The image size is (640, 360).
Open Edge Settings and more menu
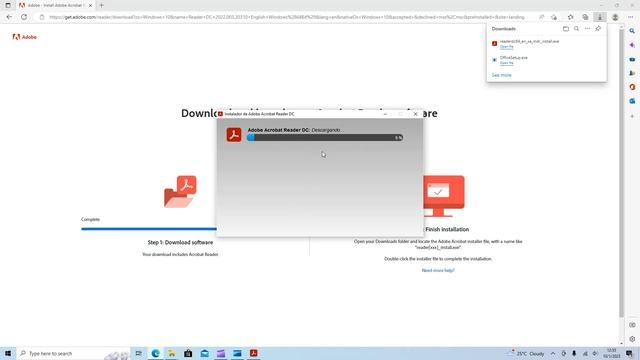[631, 17]
